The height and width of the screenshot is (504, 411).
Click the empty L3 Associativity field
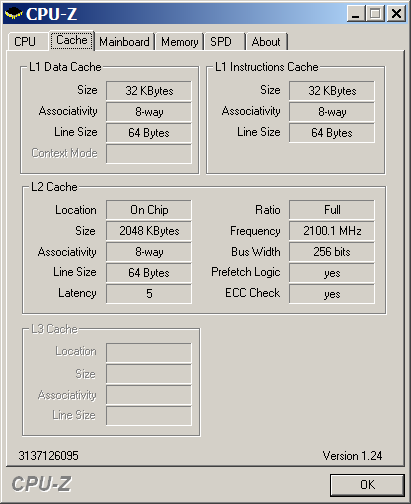pyautogui.click(x=149, y=395)
